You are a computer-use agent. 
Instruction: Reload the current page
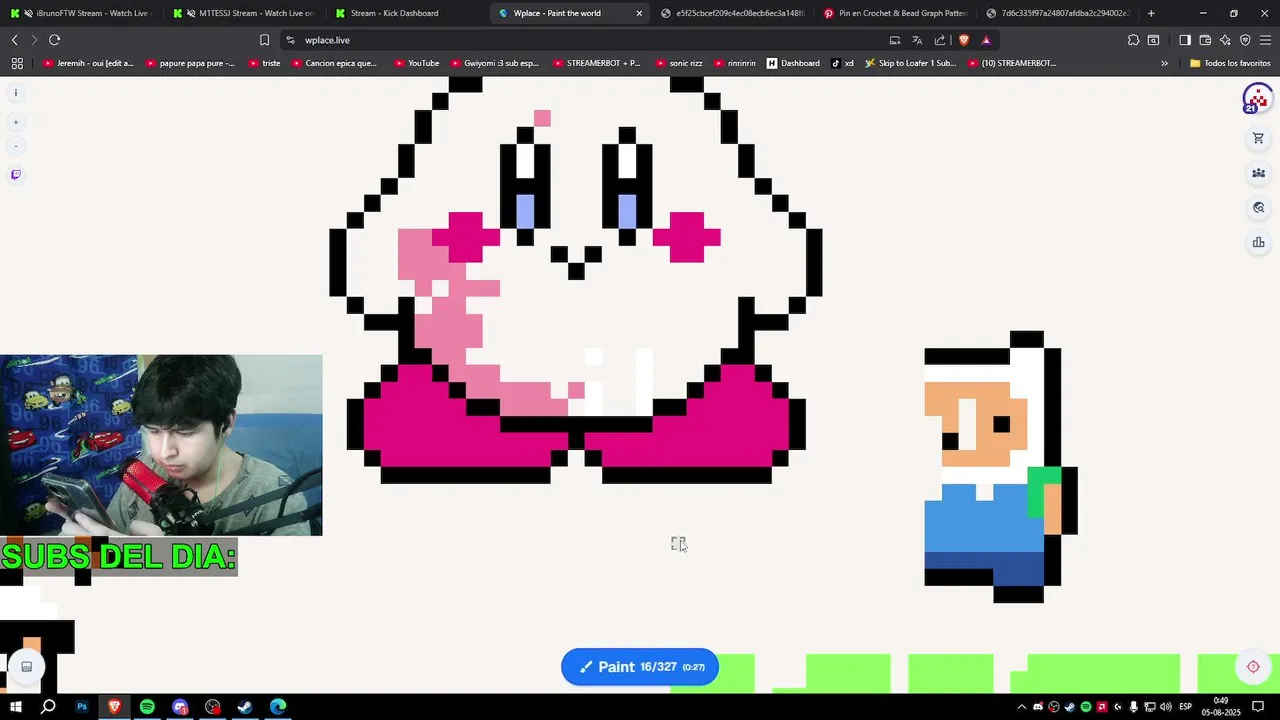pyautogui.click(x=54, y=40)
